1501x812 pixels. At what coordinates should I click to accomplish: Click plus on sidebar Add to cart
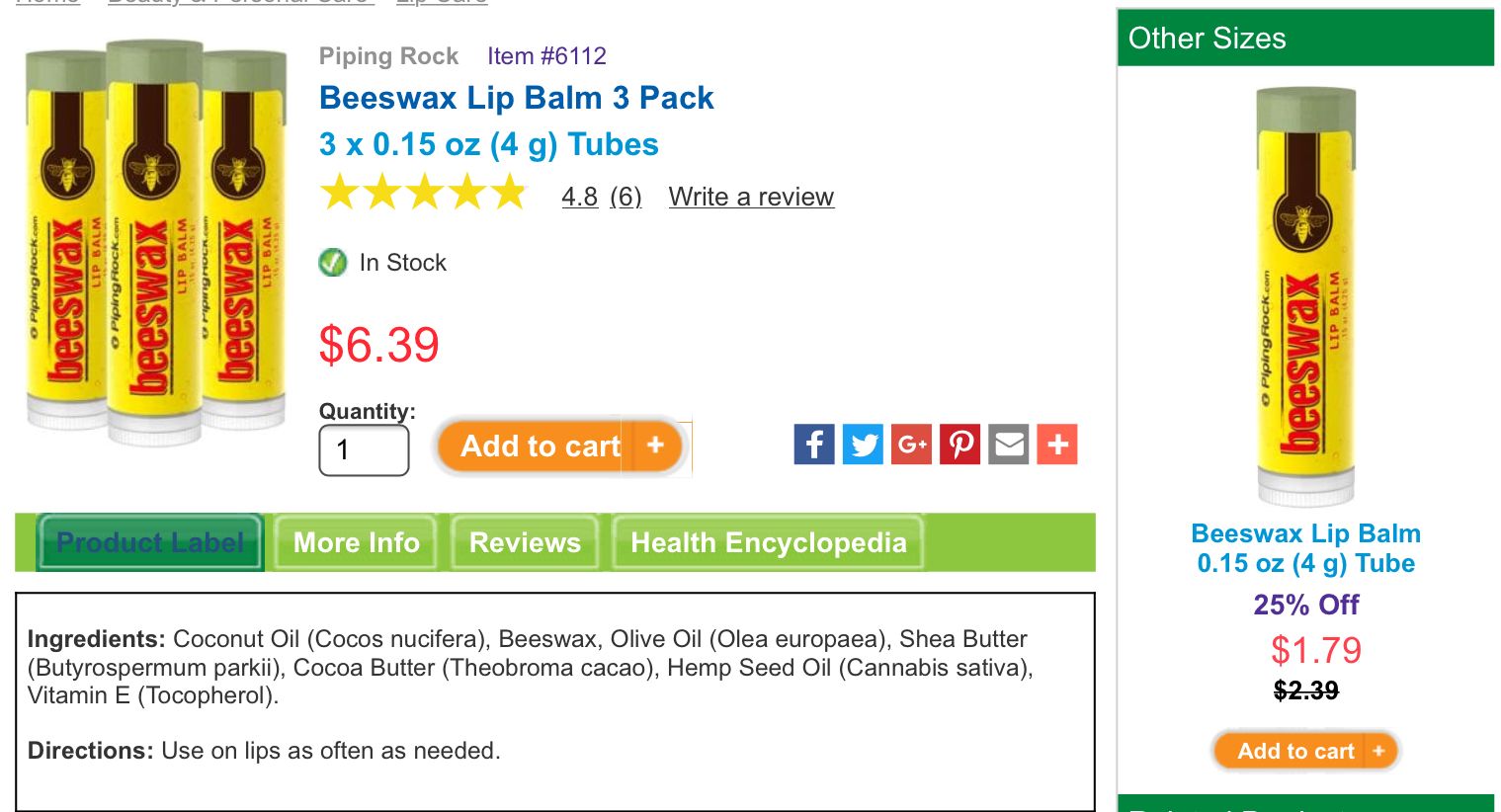(1378, 752)
